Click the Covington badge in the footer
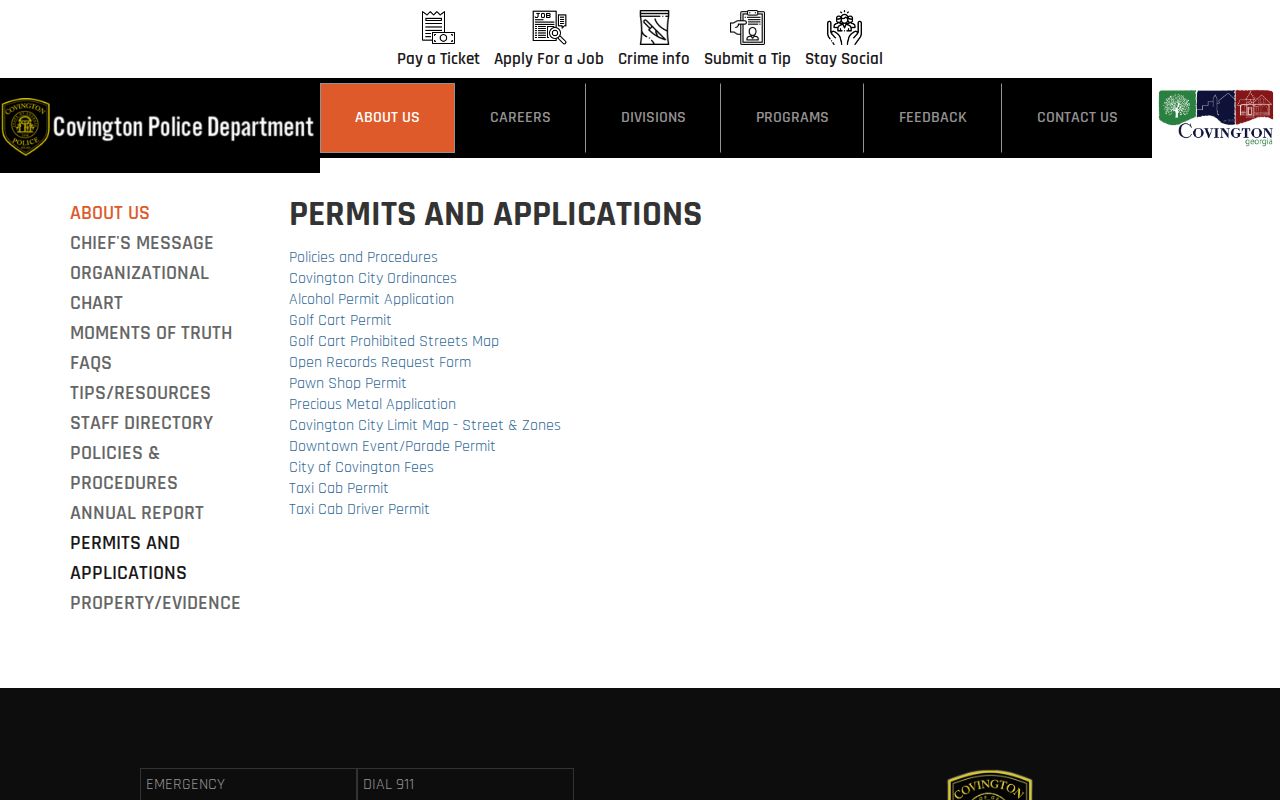This screenshot has height=800, width=1280. tap(990, 785)
